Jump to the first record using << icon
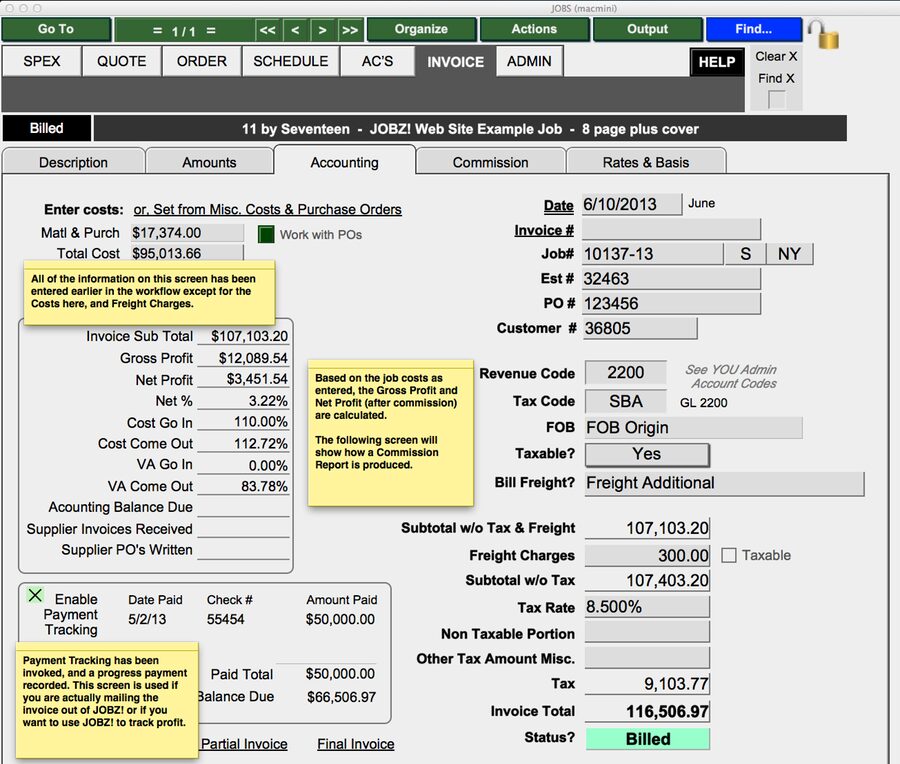This screenshot has height=764, width=900. [x=268, y=29]
